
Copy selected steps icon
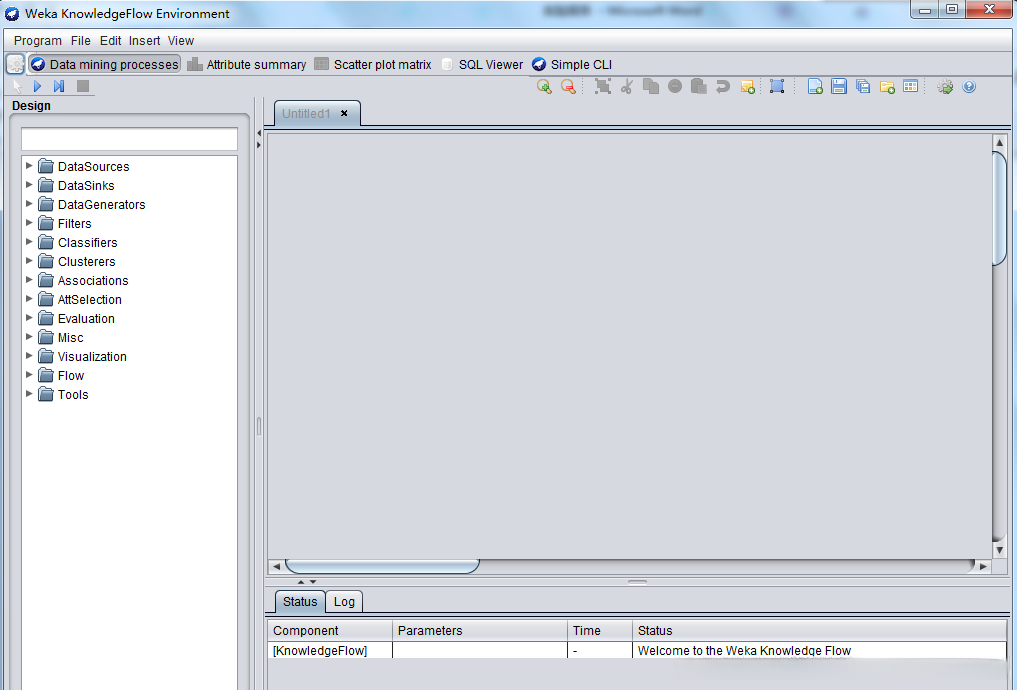click(x=651, y=86)
